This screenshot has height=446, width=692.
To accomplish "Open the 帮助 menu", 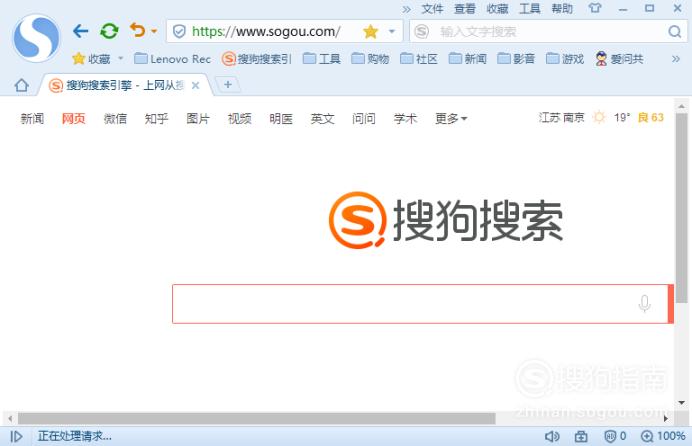I will (562, 9).
